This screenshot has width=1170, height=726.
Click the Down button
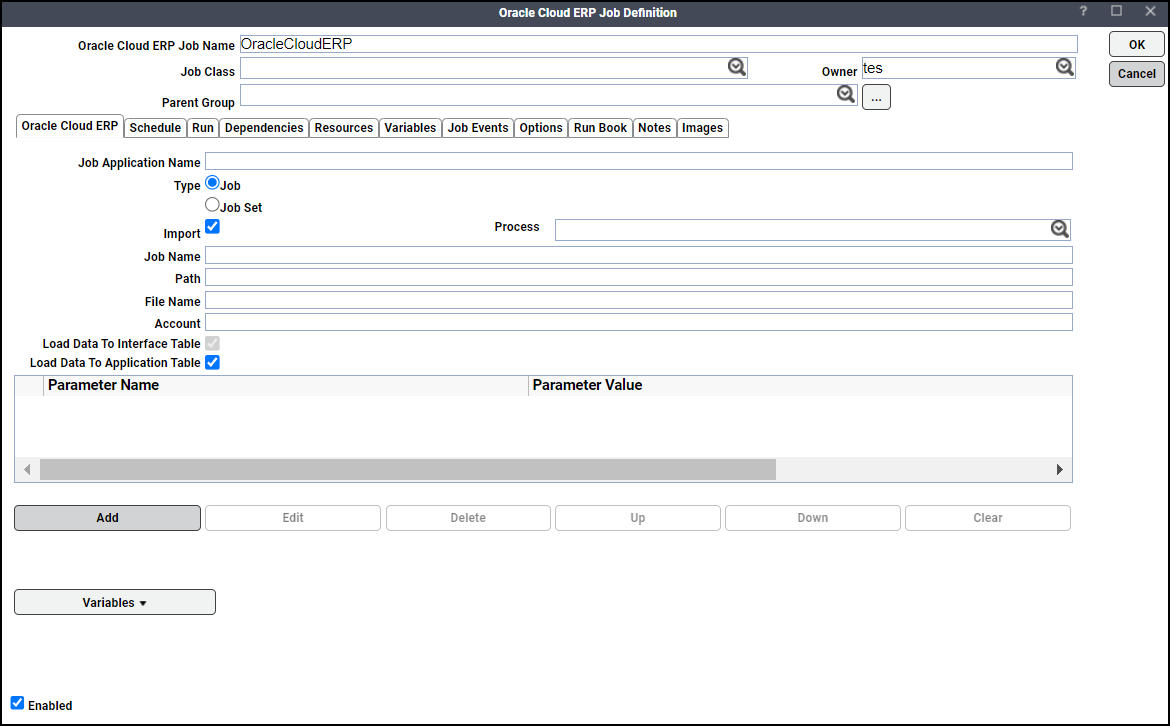pos(813,518)
